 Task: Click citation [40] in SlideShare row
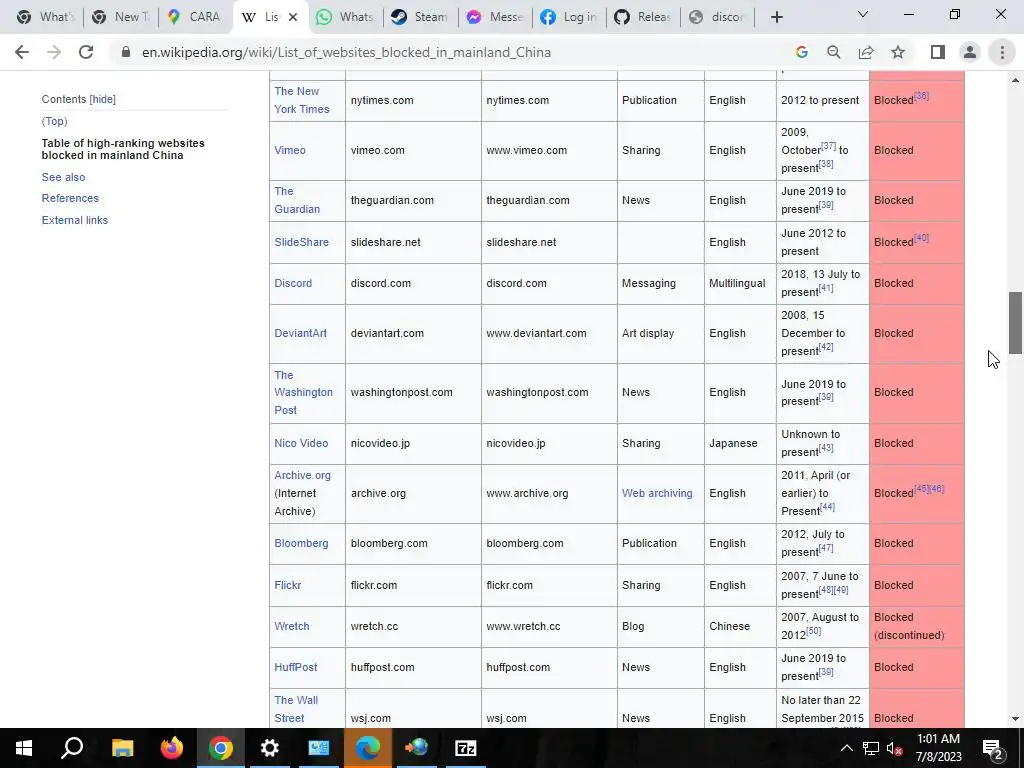click(x=921, y=238)
